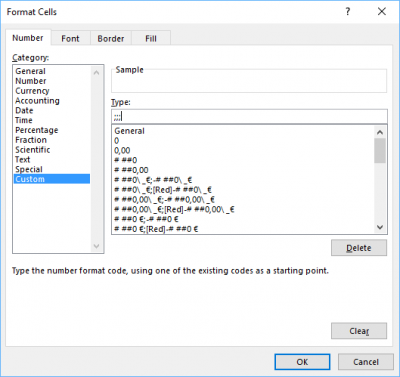Click the format list scrollbar thumb

coord(380,151)
